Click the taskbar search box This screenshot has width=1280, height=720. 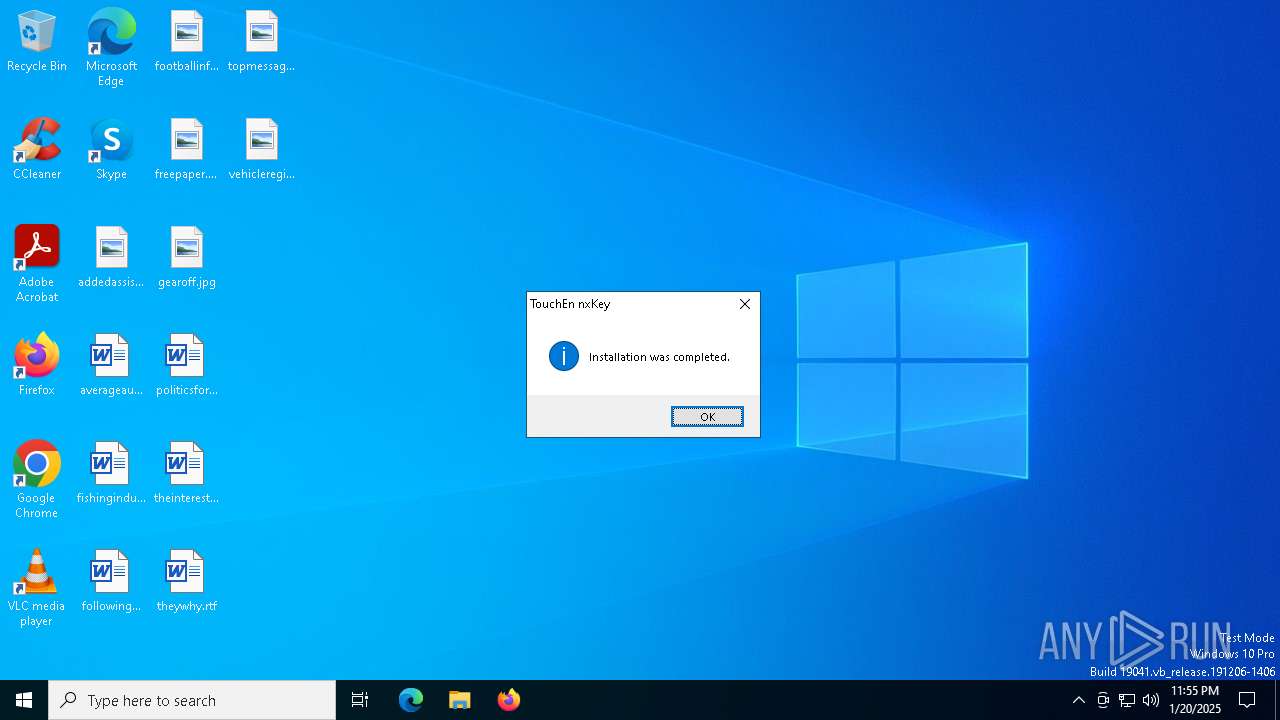[192, 700]
